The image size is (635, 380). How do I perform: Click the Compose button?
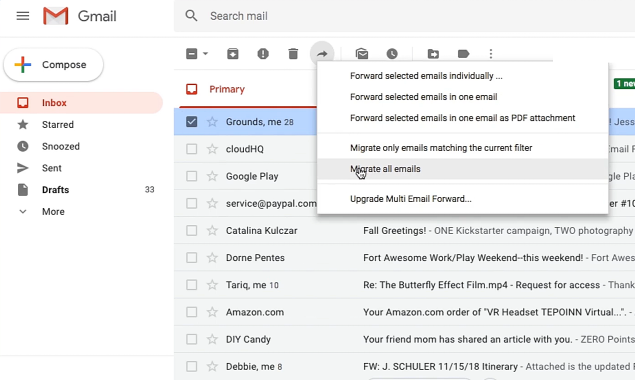(53, 64)
